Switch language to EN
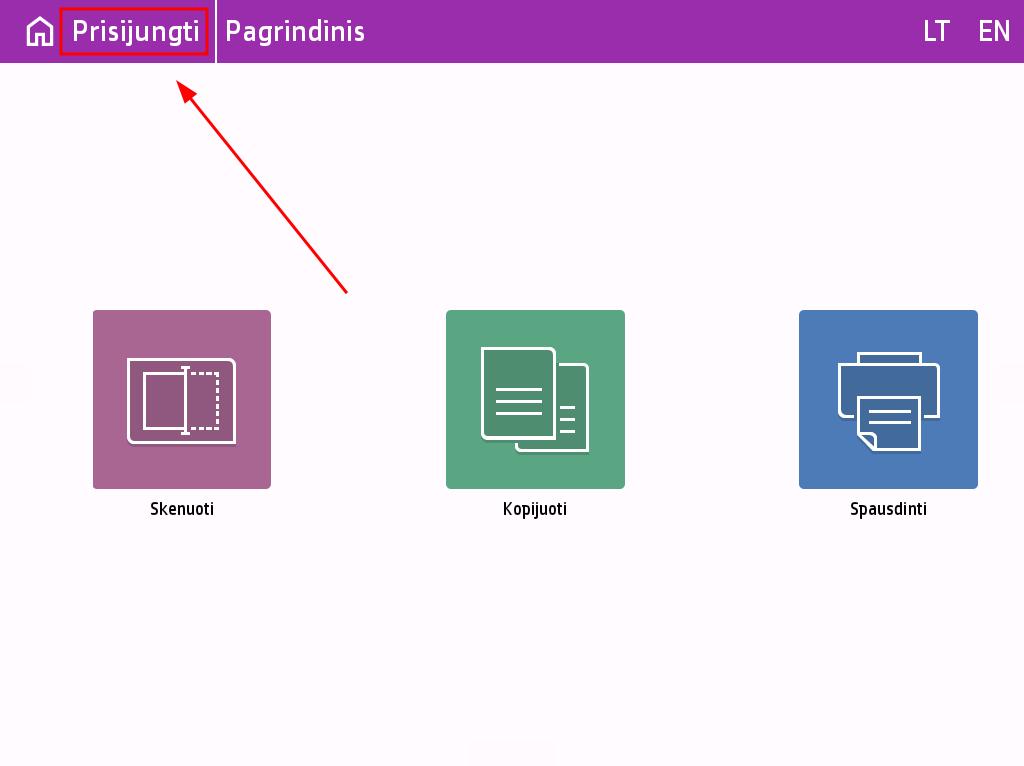Viewport: 1024px width, 766px height. tap(994, 32)
